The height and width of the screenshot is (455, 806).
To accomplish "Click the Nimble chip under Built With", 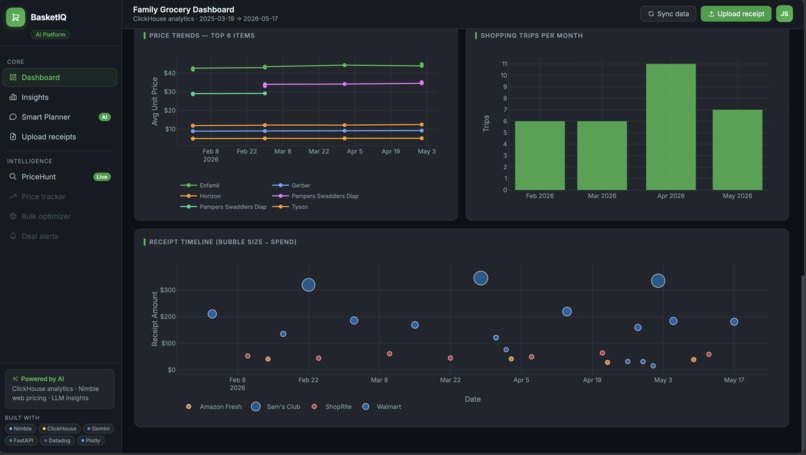I will (21, 429).
